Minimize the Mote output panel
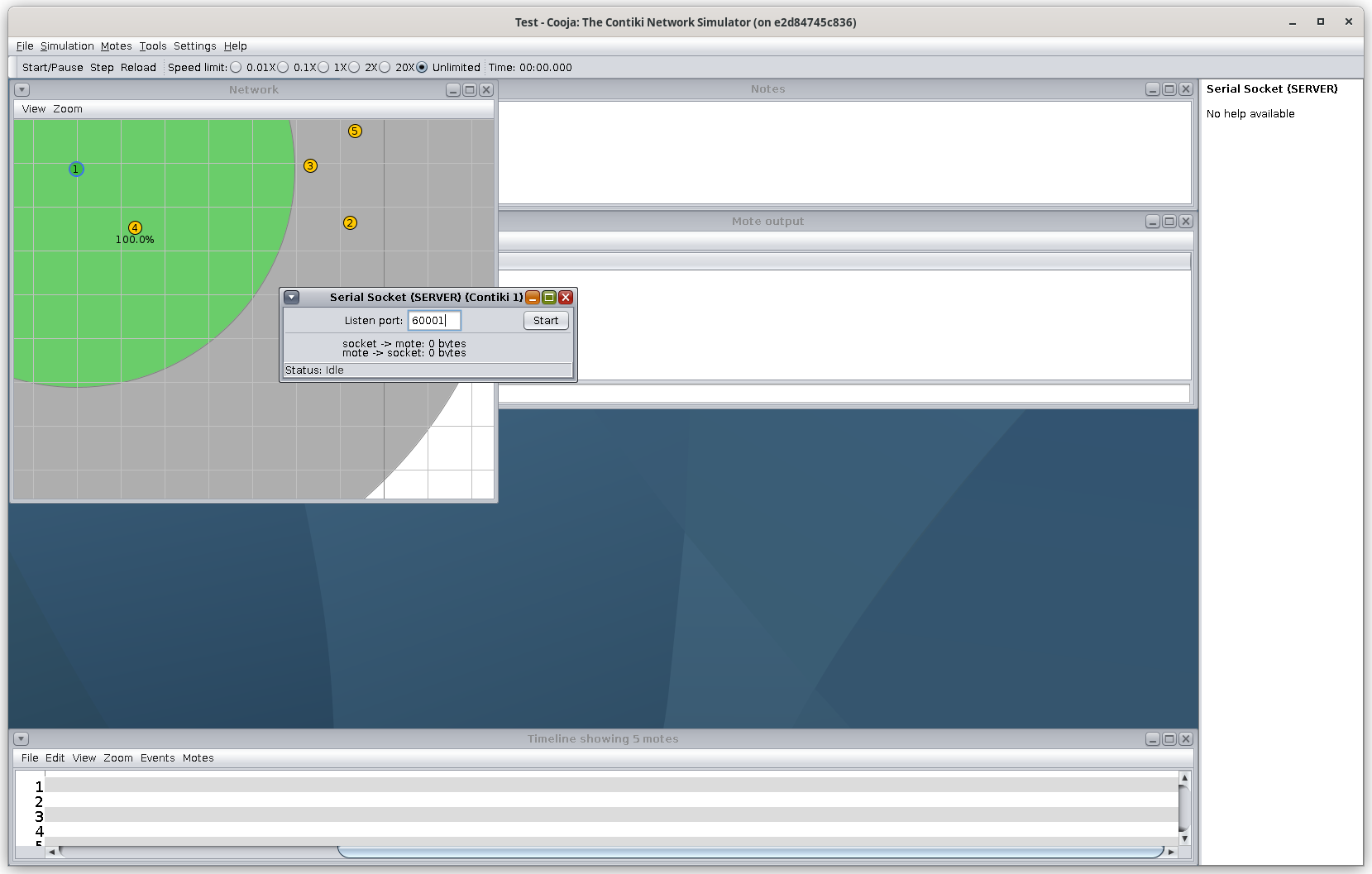The image size is (1372, 874). [x=1153, y=221]
